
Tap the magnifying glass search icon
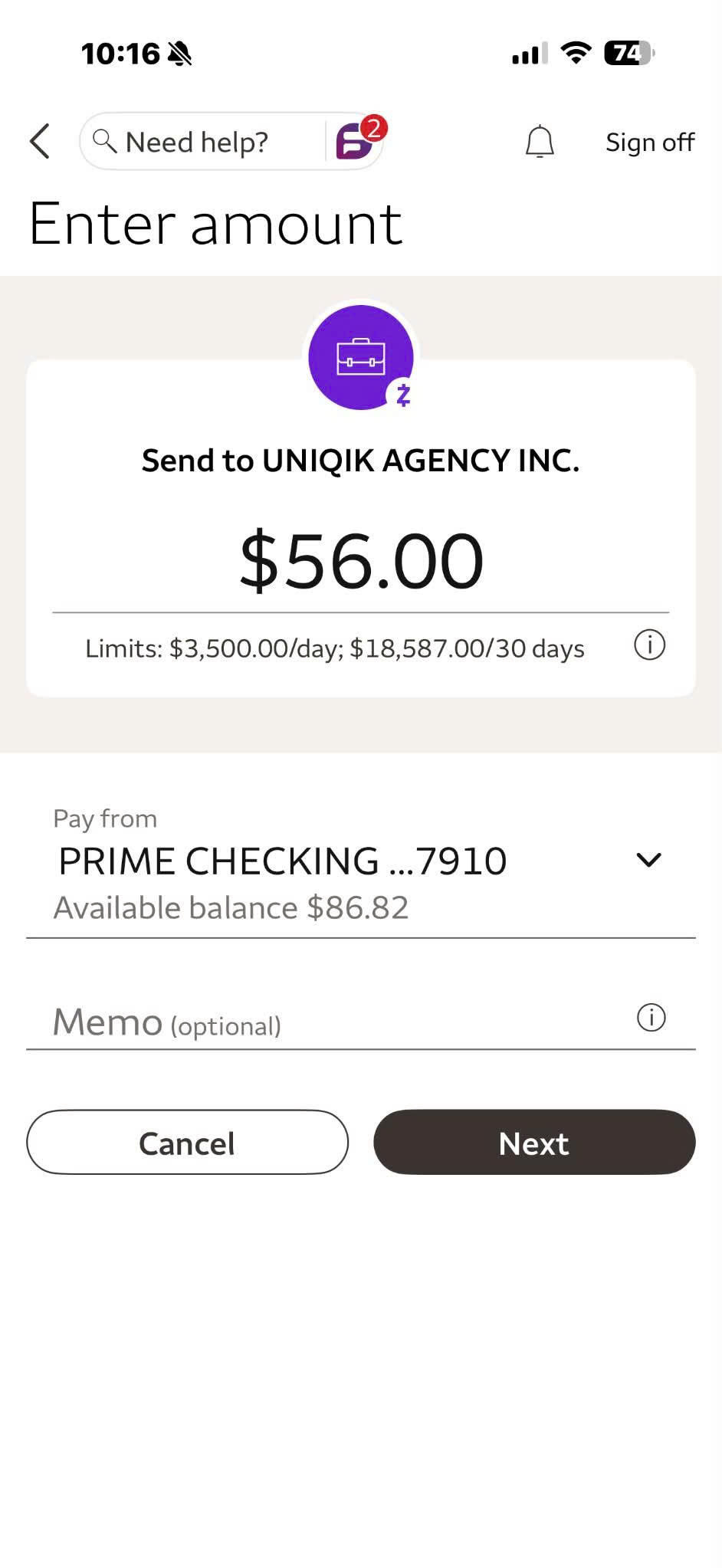click(104, 141)
